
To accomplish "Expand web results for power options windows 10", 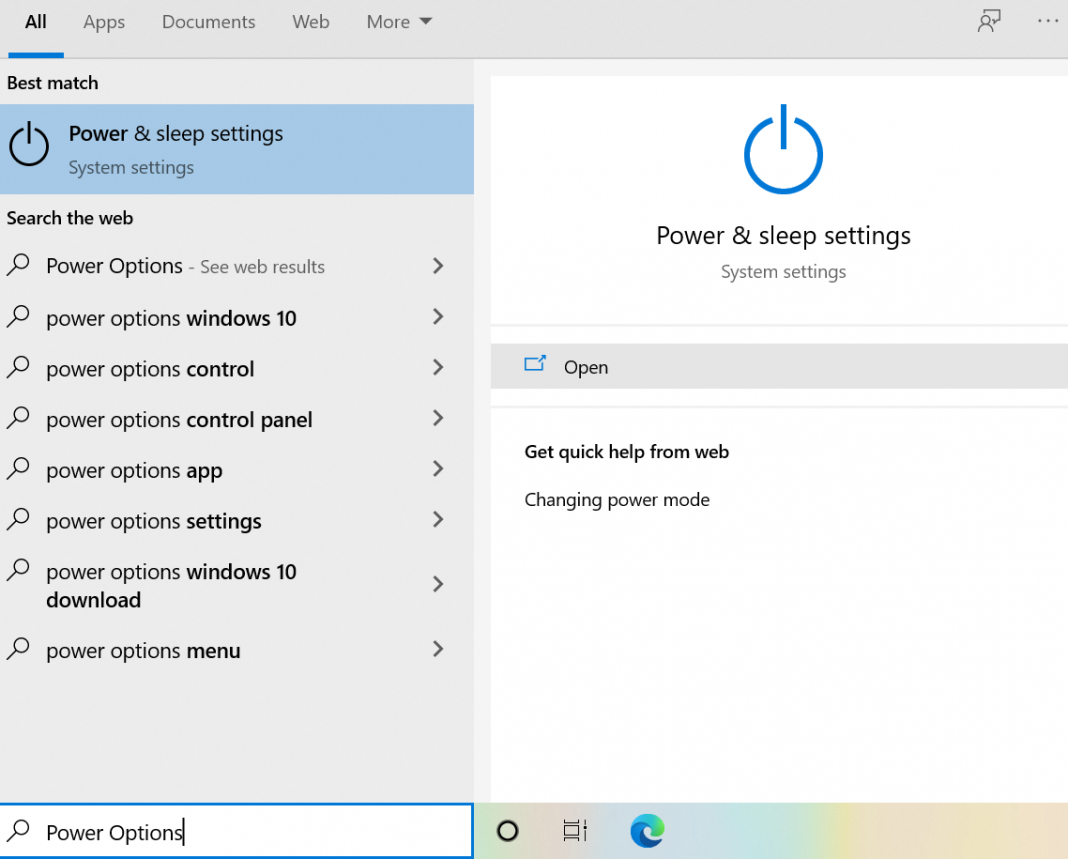I will [x=437, y=317].
